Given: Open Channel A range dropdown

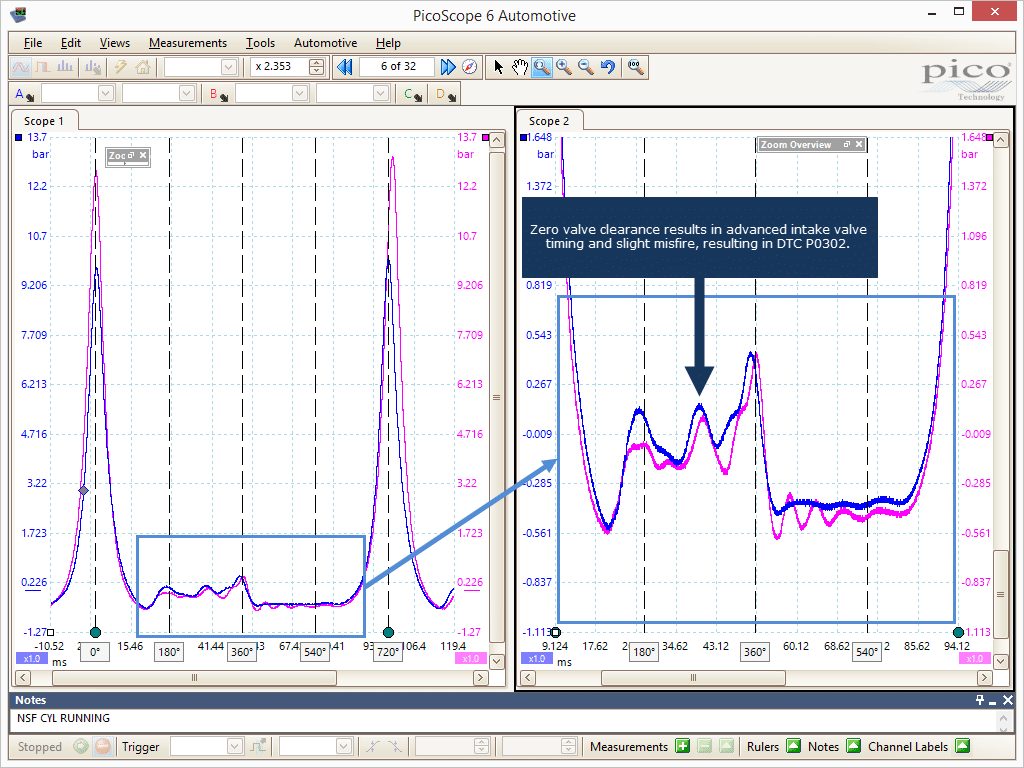Looking at the screenshot, I should (x=78, y=94).
